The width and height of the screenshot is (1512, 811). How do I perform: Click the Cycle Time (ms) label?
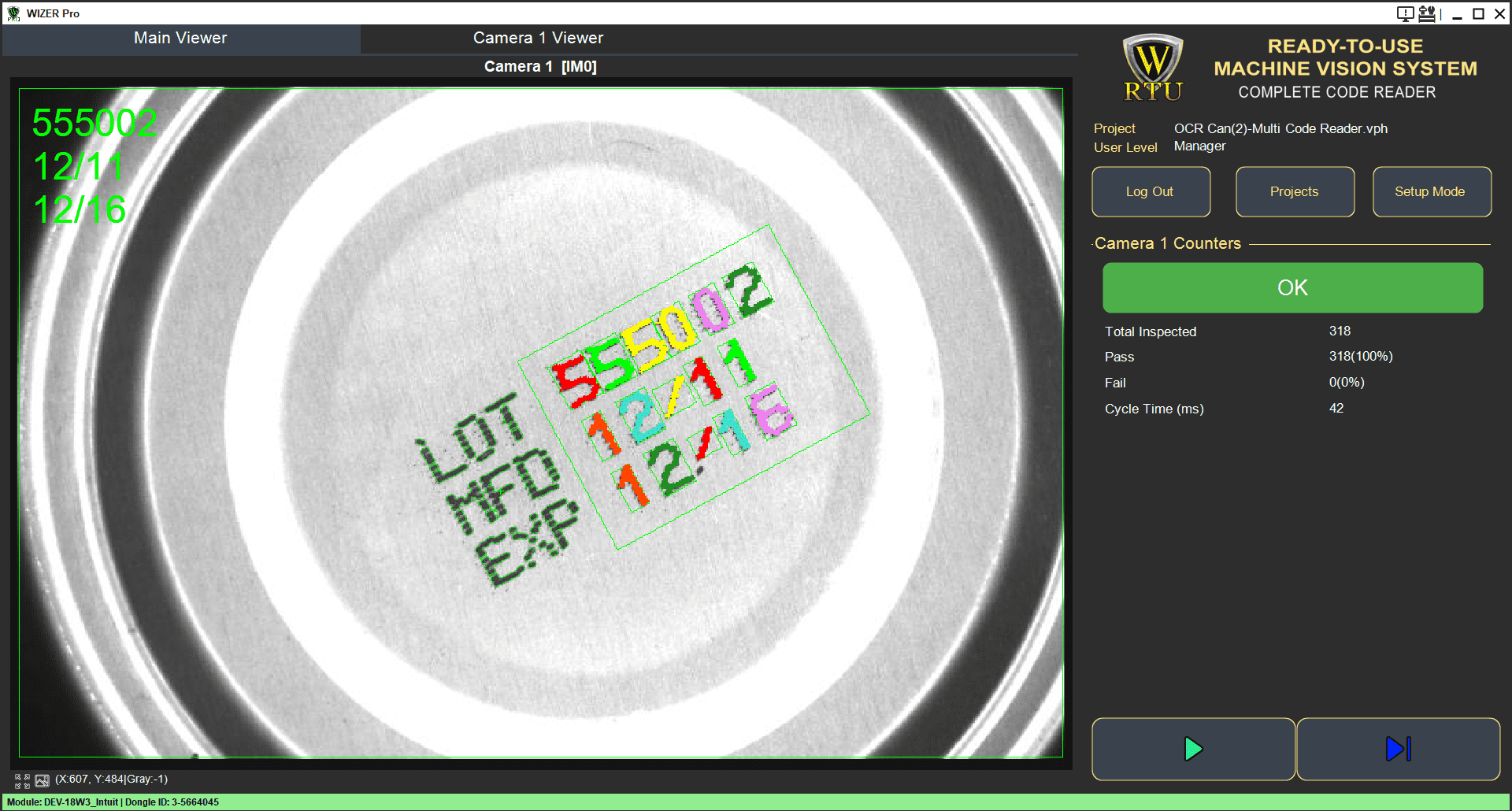(x=1154, y=409)
